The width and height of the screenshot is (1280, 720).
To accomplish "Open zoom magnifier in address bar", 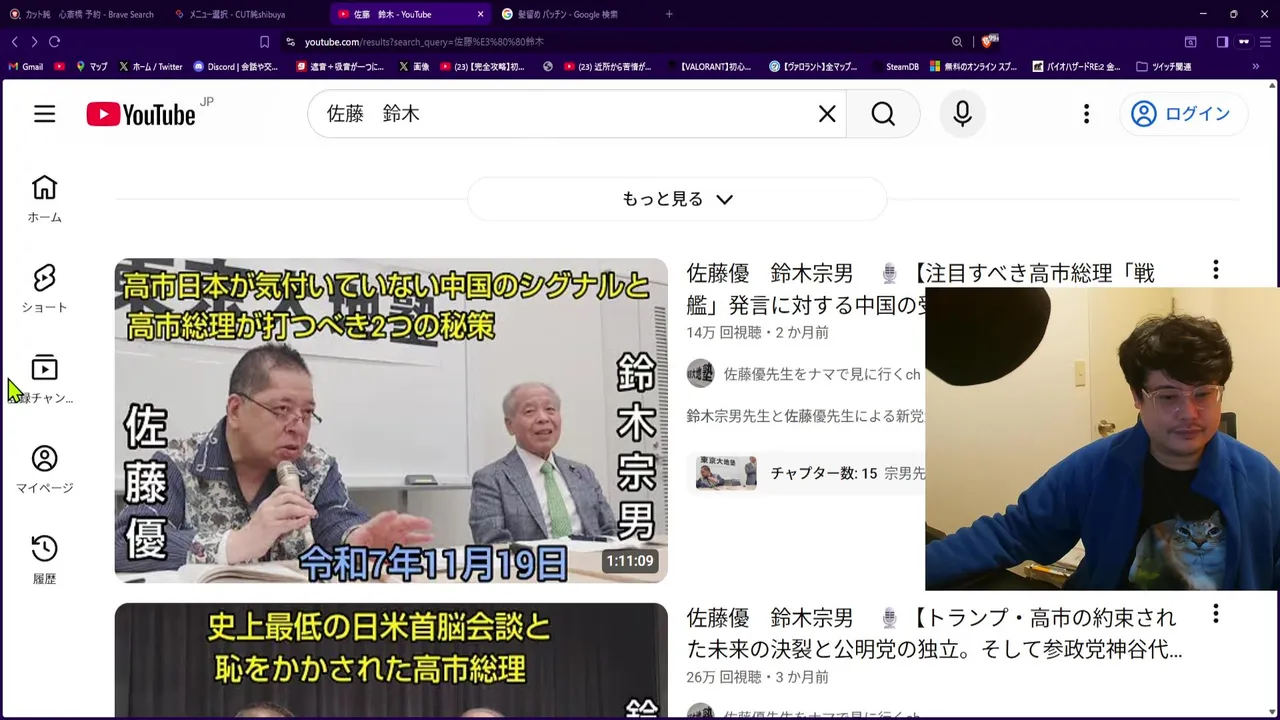I will pos(957,42).
